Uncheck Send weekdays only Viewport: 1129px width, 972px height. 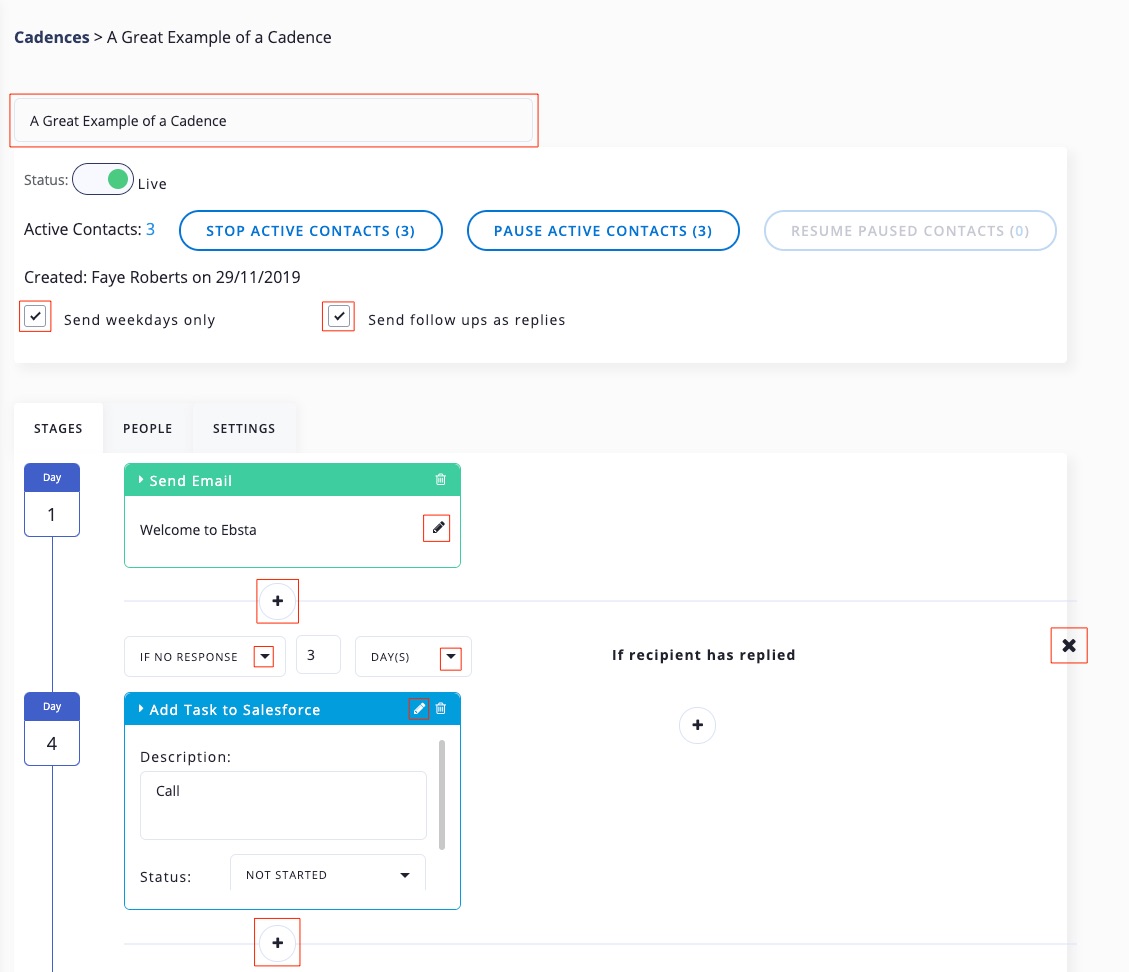tap(35, 317)
